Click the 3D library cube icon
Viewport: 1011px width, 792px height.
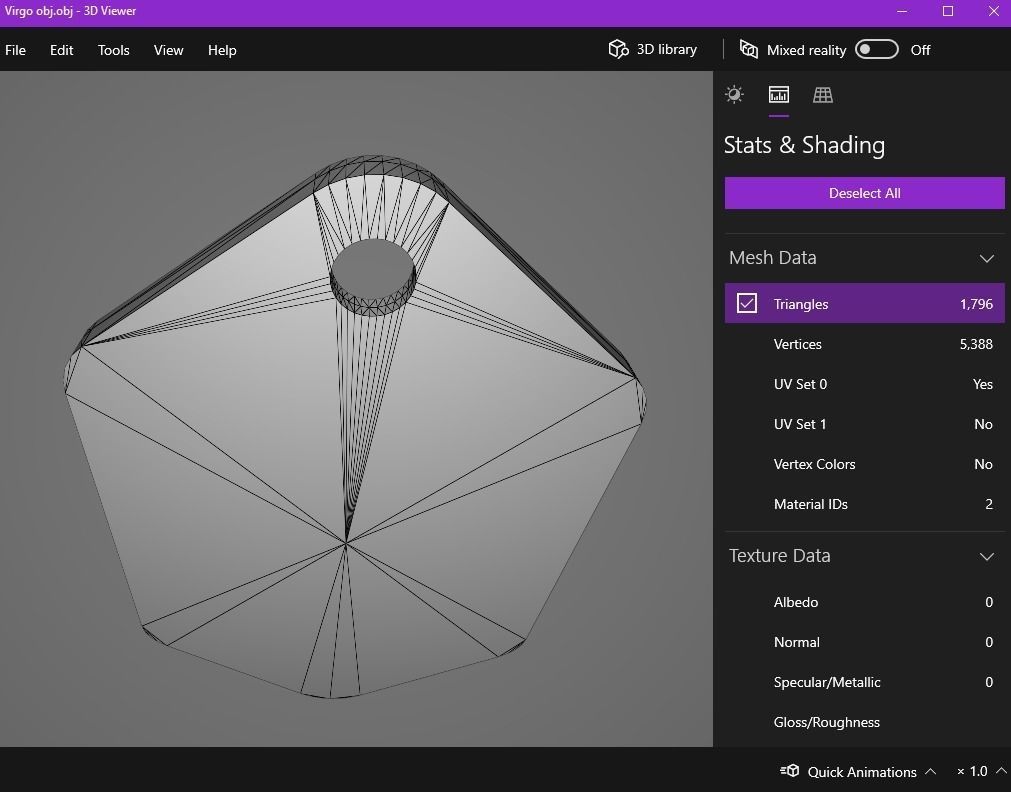(x=618, y=50)
